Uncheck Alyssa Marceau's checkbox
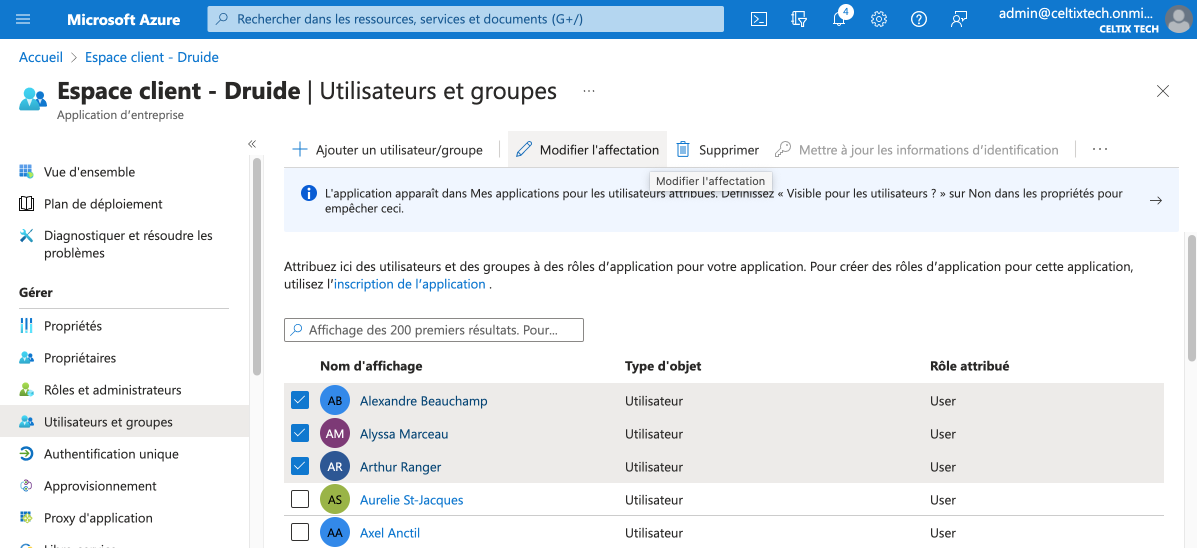Viewport: 1197px width, 548px height. (300, 434)
